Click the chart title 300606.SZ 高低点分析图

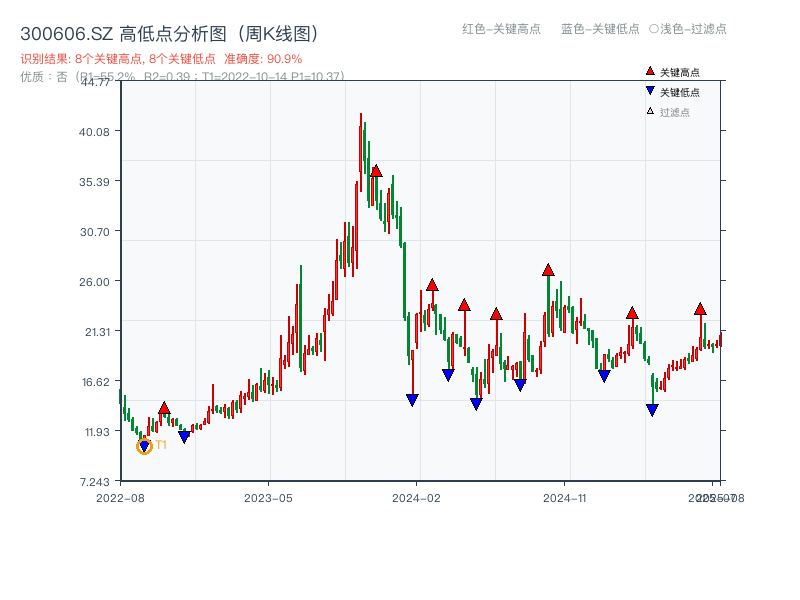[x=170, y=34]
